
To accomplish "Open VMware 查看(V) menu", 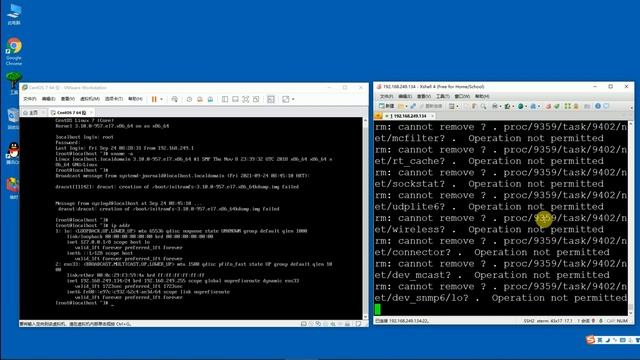I will coord(68,99).
